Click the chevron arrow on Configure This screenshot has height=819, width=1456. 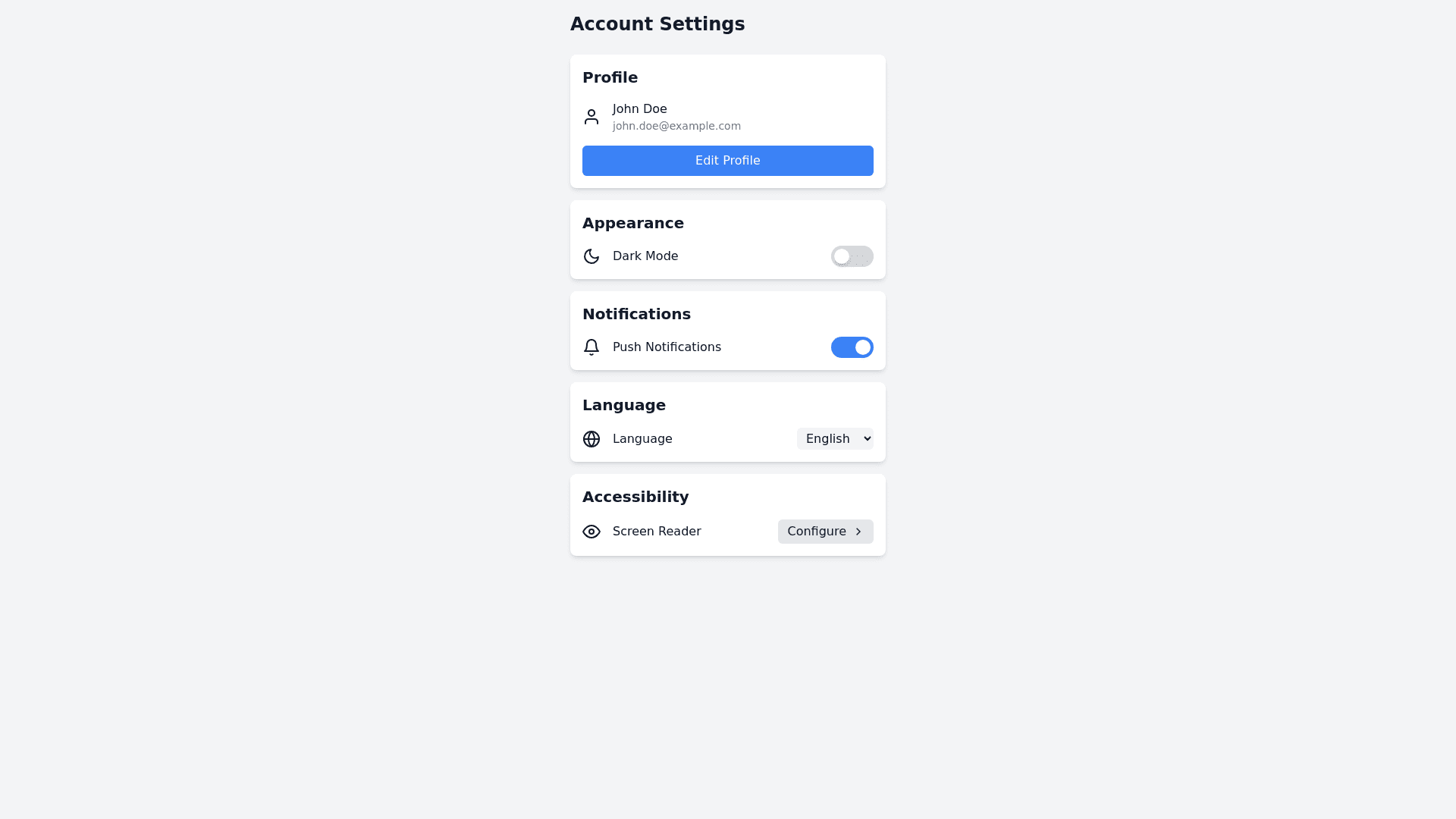click(858, 532)
